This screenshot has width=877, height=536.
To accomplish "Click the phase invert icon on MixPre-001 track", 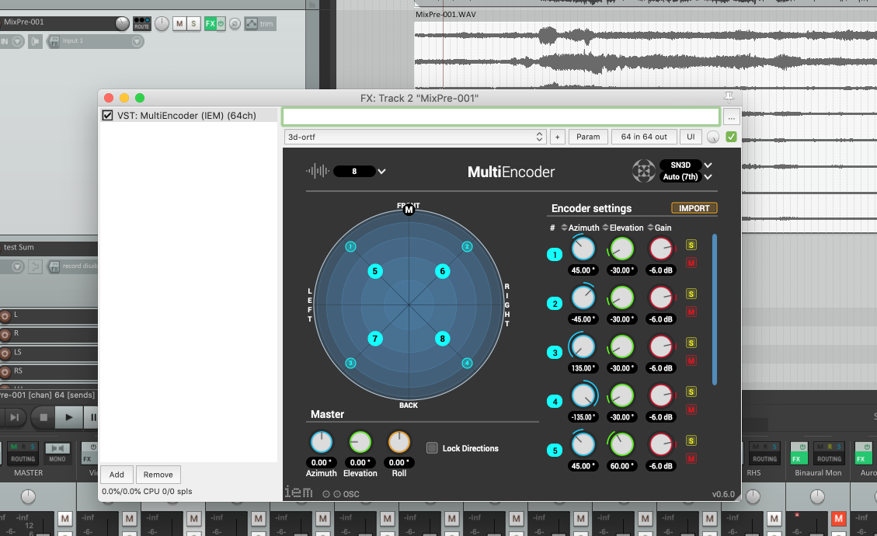I will pos(235,23).
